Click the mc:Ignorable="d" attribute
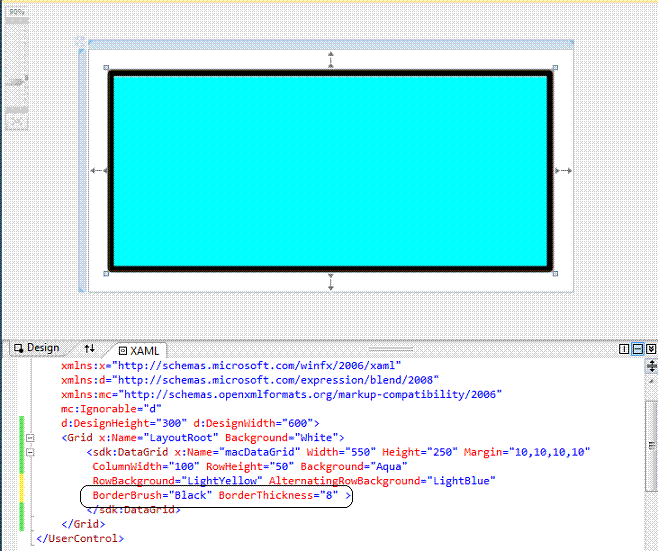Screen dimensions: 658x551 pos(111,409)
